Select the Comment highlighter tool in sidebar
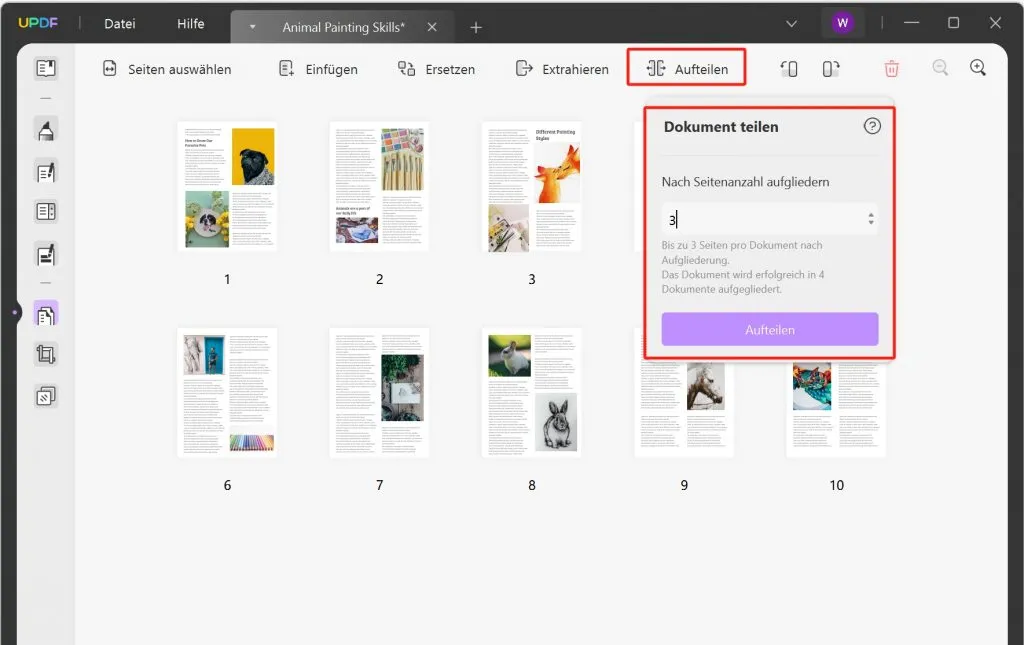The image size is (1024, 645). click(x=46, y=131)
